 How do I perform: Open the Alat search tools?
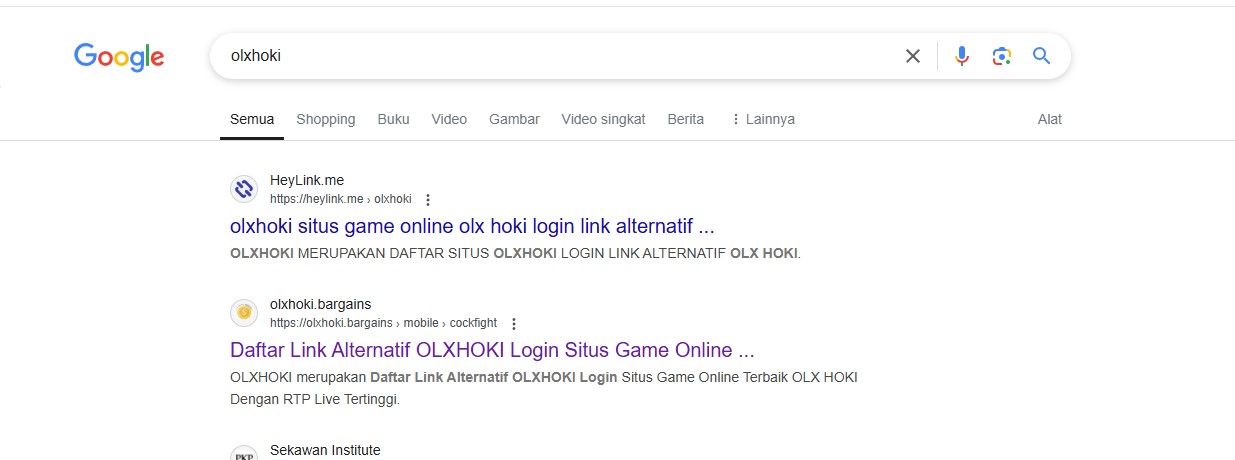[x=1050, y=119]
